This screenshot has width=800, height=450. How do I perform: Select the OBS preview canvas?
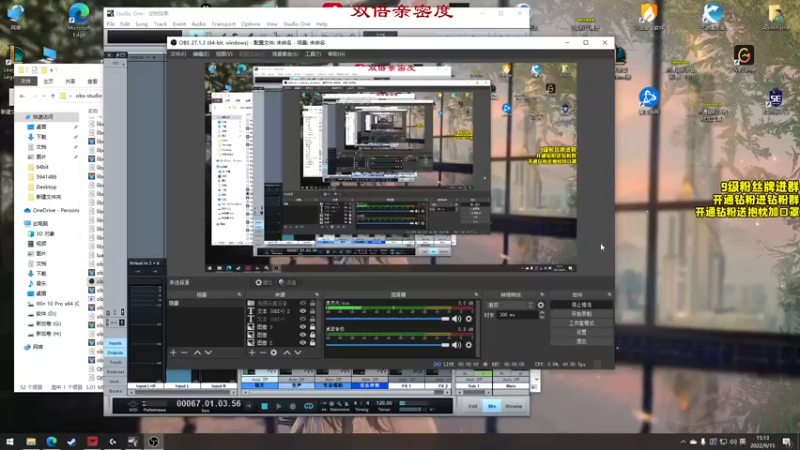391,167
